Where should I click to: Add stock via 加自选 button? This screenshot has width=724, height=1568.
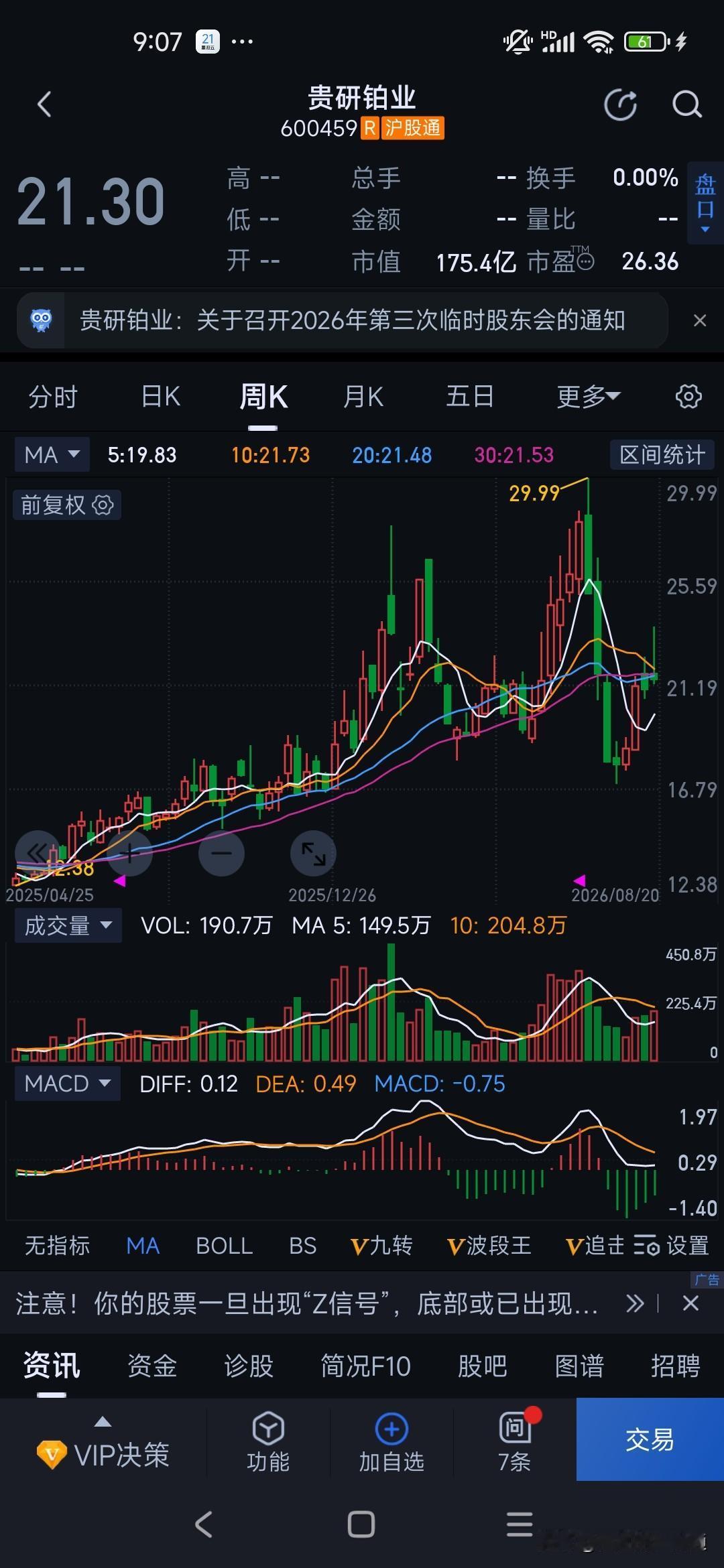tap(391, 1441)
